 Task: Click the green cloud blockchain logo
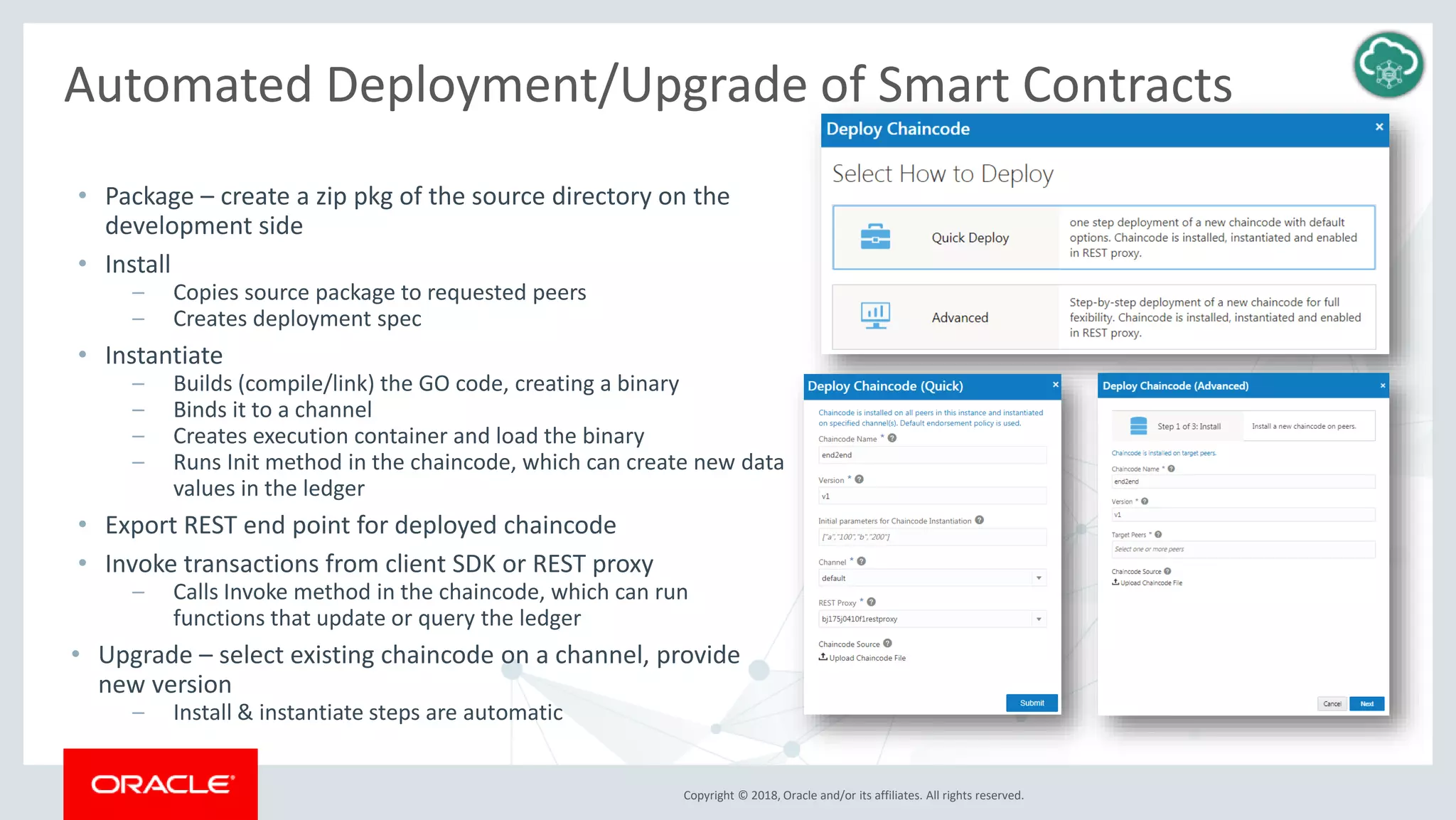click(1388, 65)
